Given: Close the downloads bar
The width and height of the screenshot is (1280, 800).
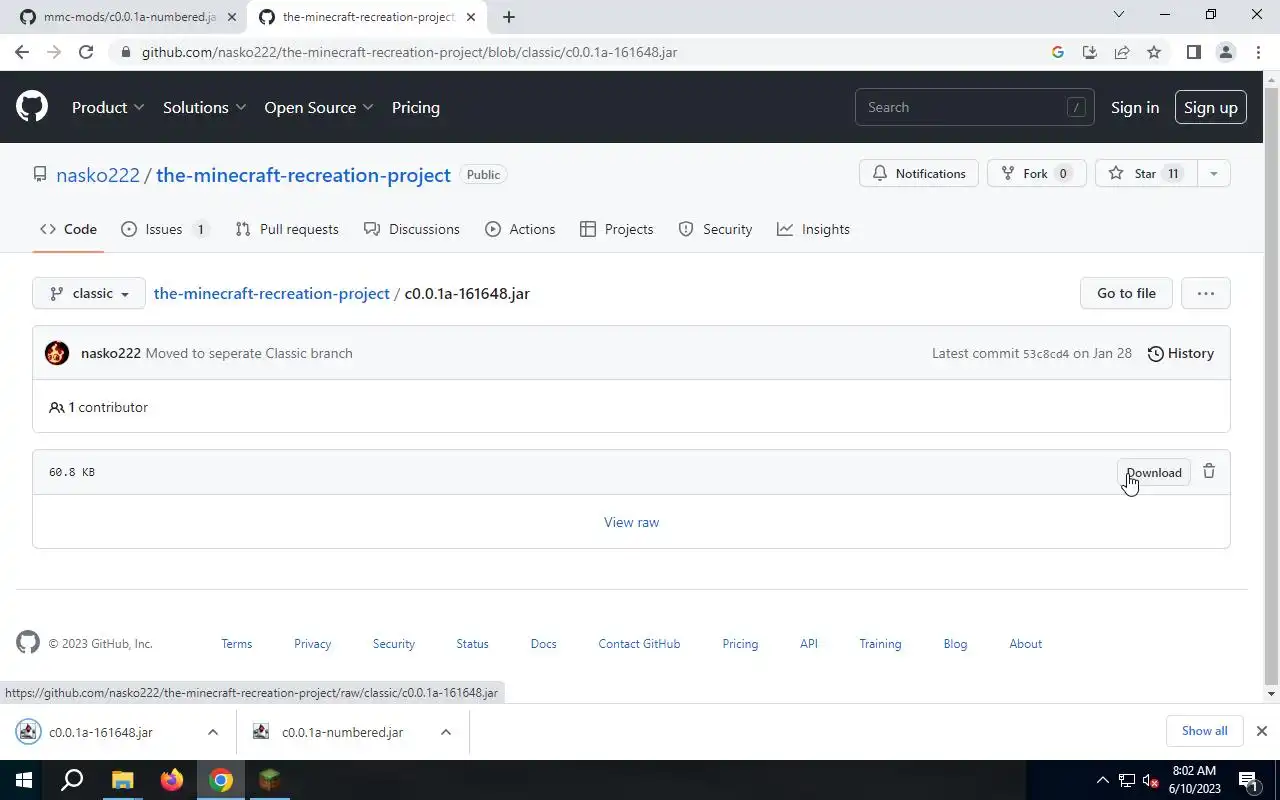Looking at the screenshot, I should click(1262, 731).
